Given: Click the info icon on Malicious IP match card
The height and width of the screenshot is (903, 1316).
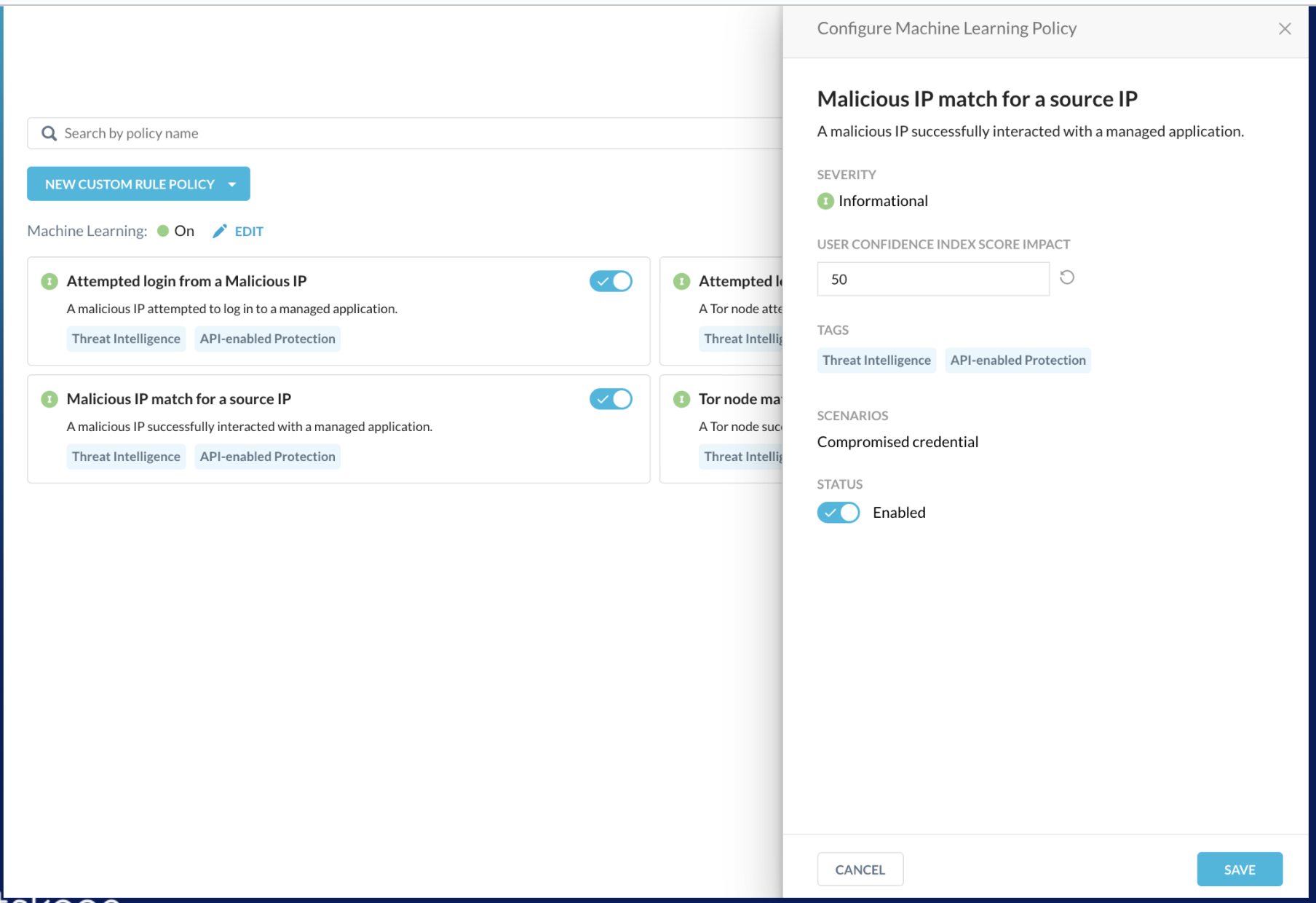Looking at the screenshot, I should pos(49,399).
